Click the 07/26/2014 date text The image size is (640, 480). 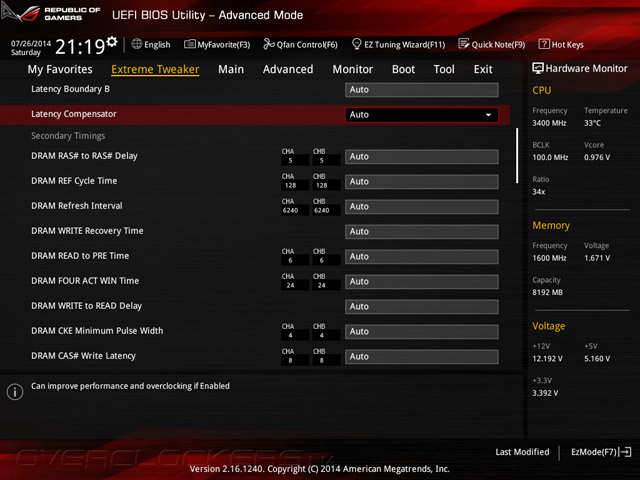[x=31, y=43]
